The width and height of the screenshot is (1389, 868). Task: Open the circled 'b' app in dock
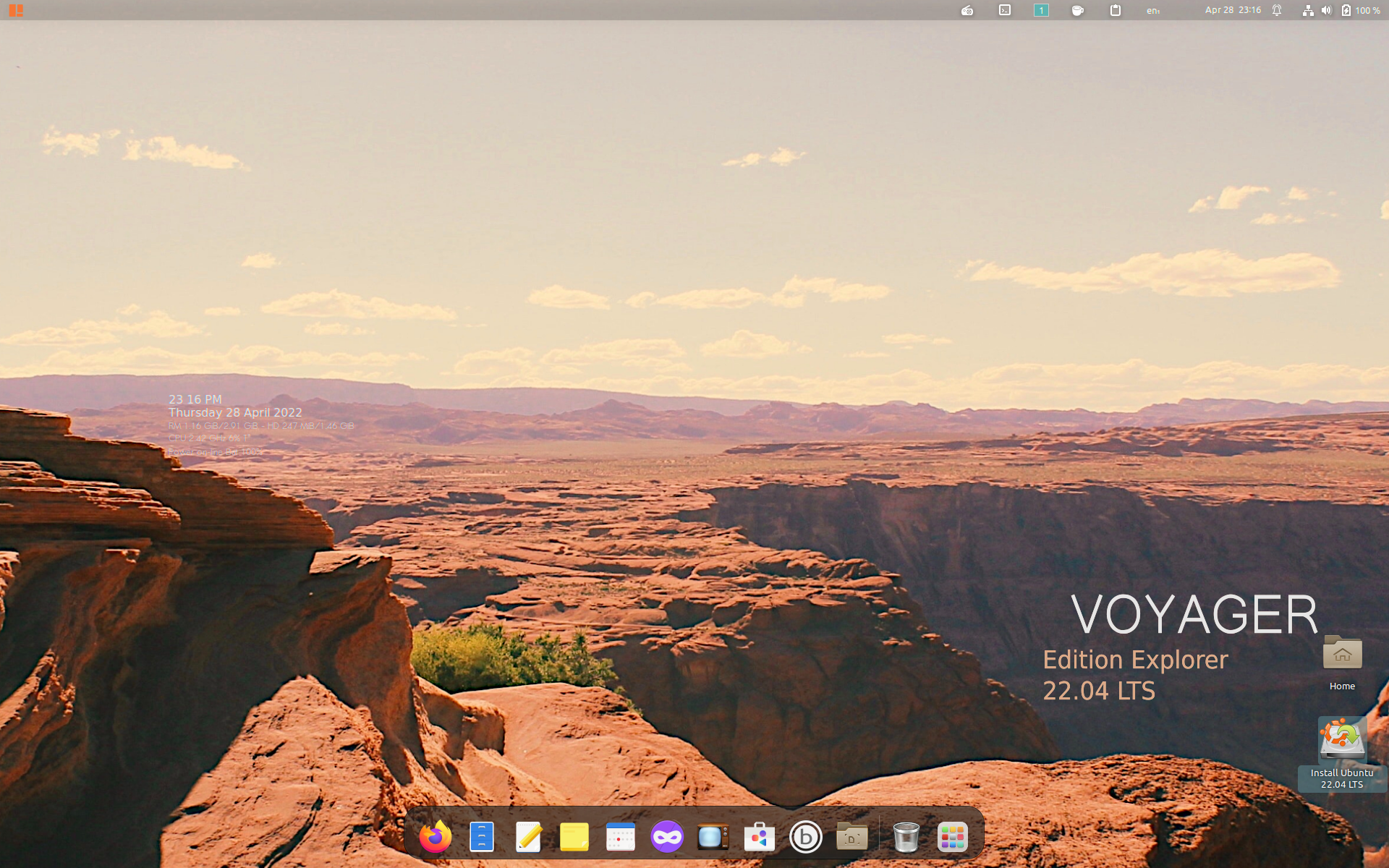pos(806,837)
